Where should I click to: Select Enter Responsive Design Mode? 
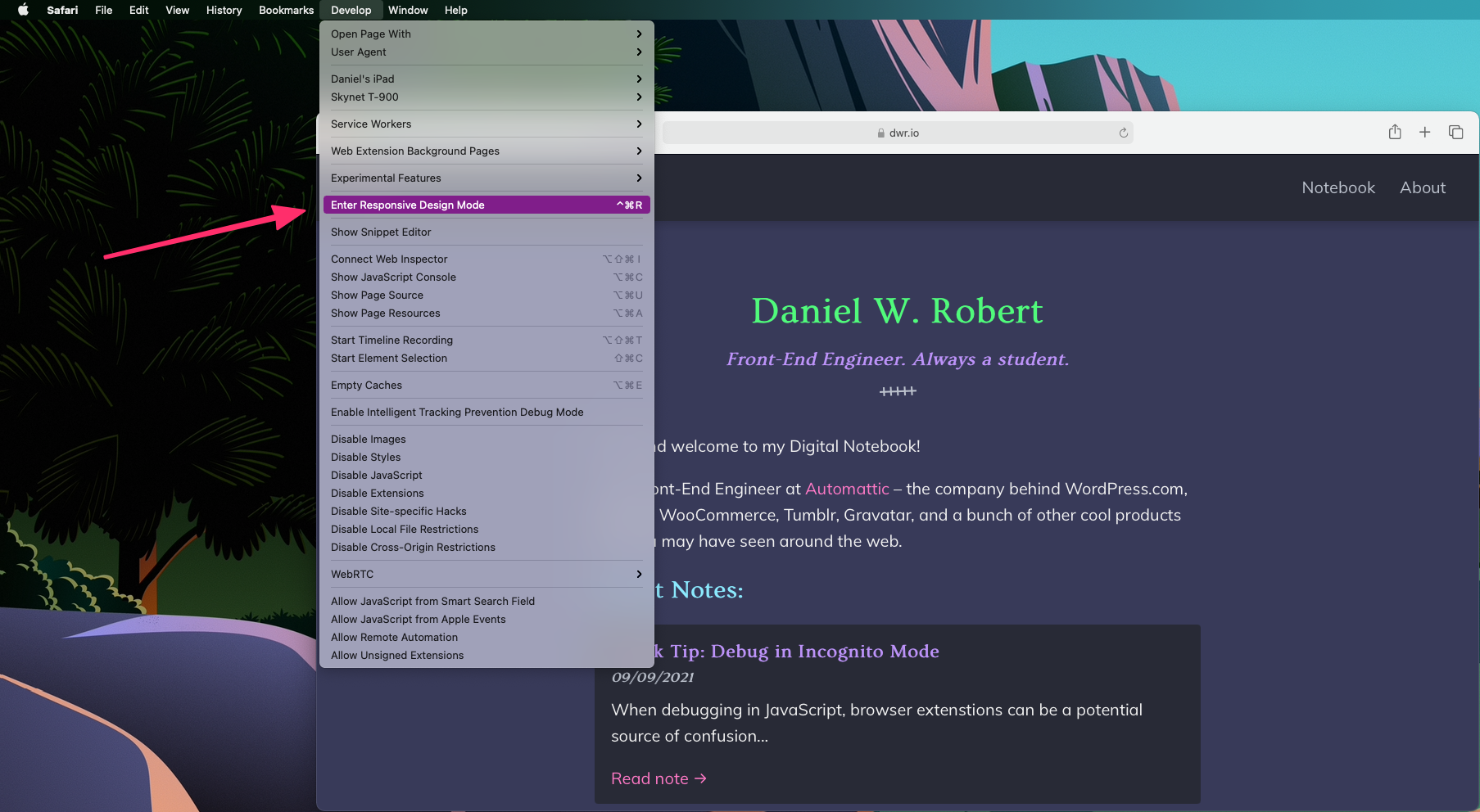(x=487, y=205)
